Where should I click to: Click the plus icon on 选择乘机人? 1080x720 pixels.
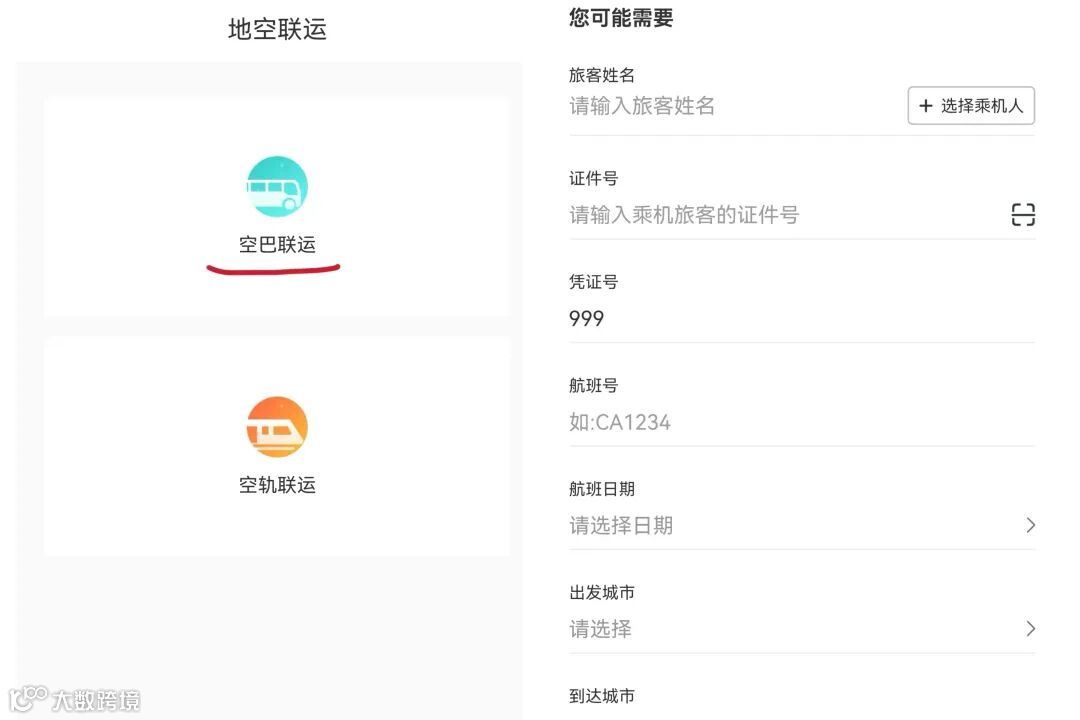926,105
